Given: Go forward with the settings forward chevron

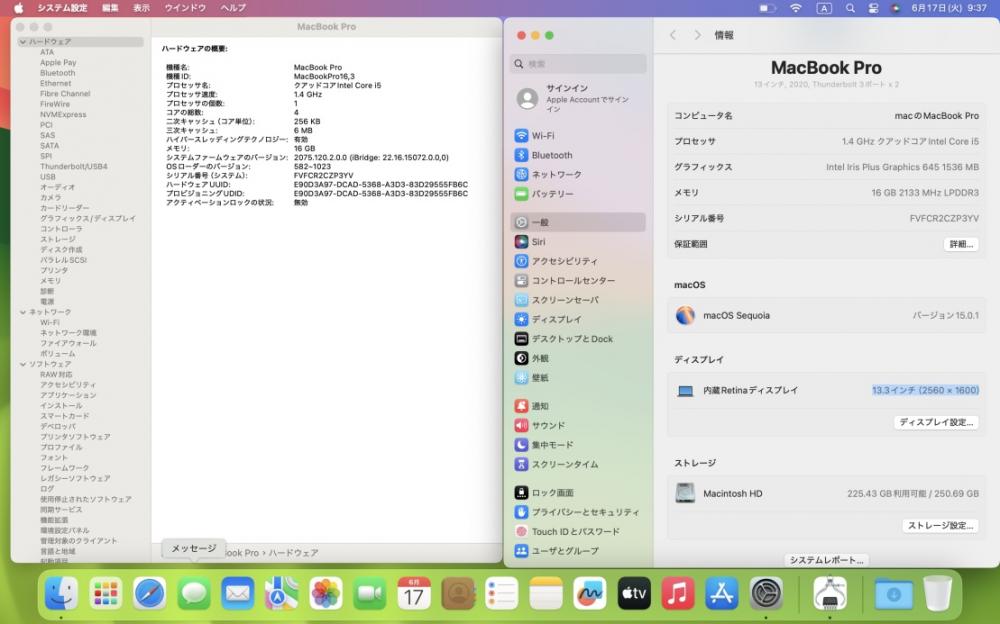Looking at the screenshot, I should click(697, 35).
